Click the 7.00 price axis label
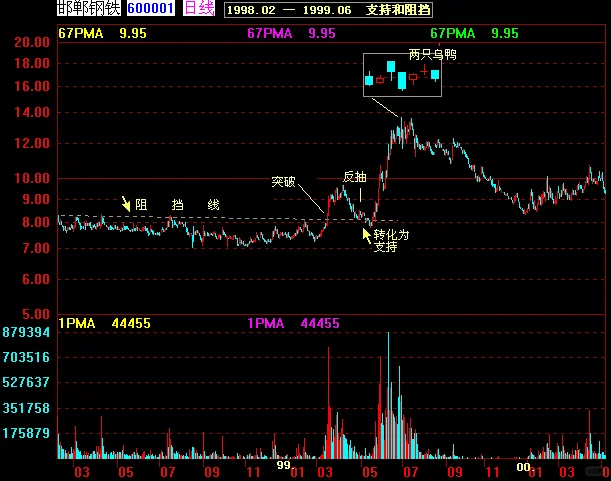The width and height of the screenshot is (611, 481). coord(36,248)
